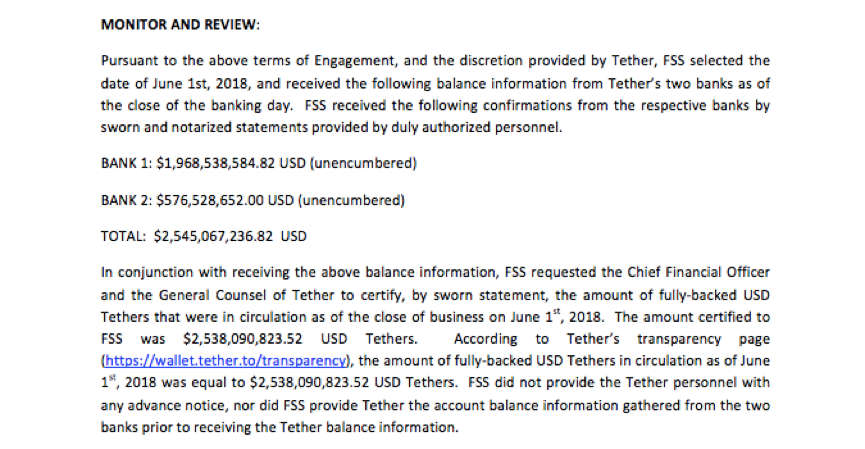Click the "BANK 2:" label
The width and height of the screenshot is (865, 449).
126,200
